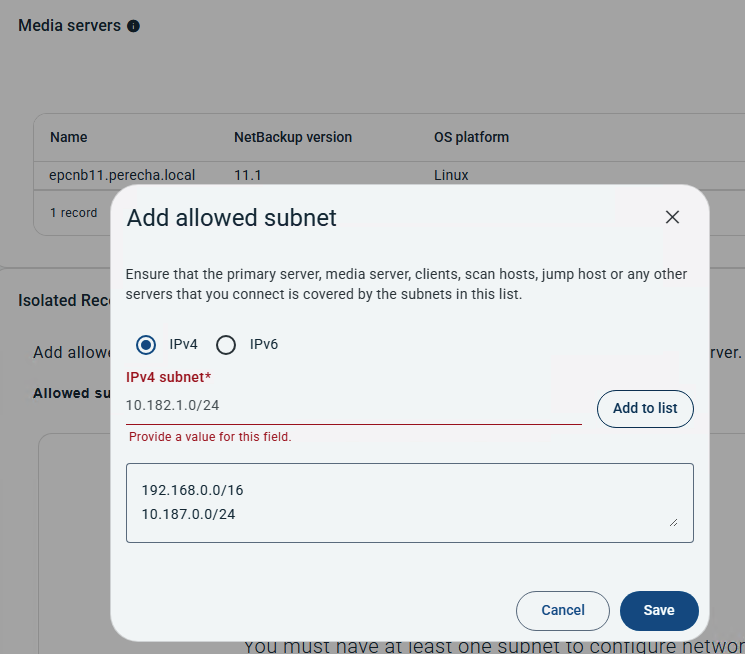Sort by NetBackup version column header
This screenshot has height=654, width=745.
292,137
